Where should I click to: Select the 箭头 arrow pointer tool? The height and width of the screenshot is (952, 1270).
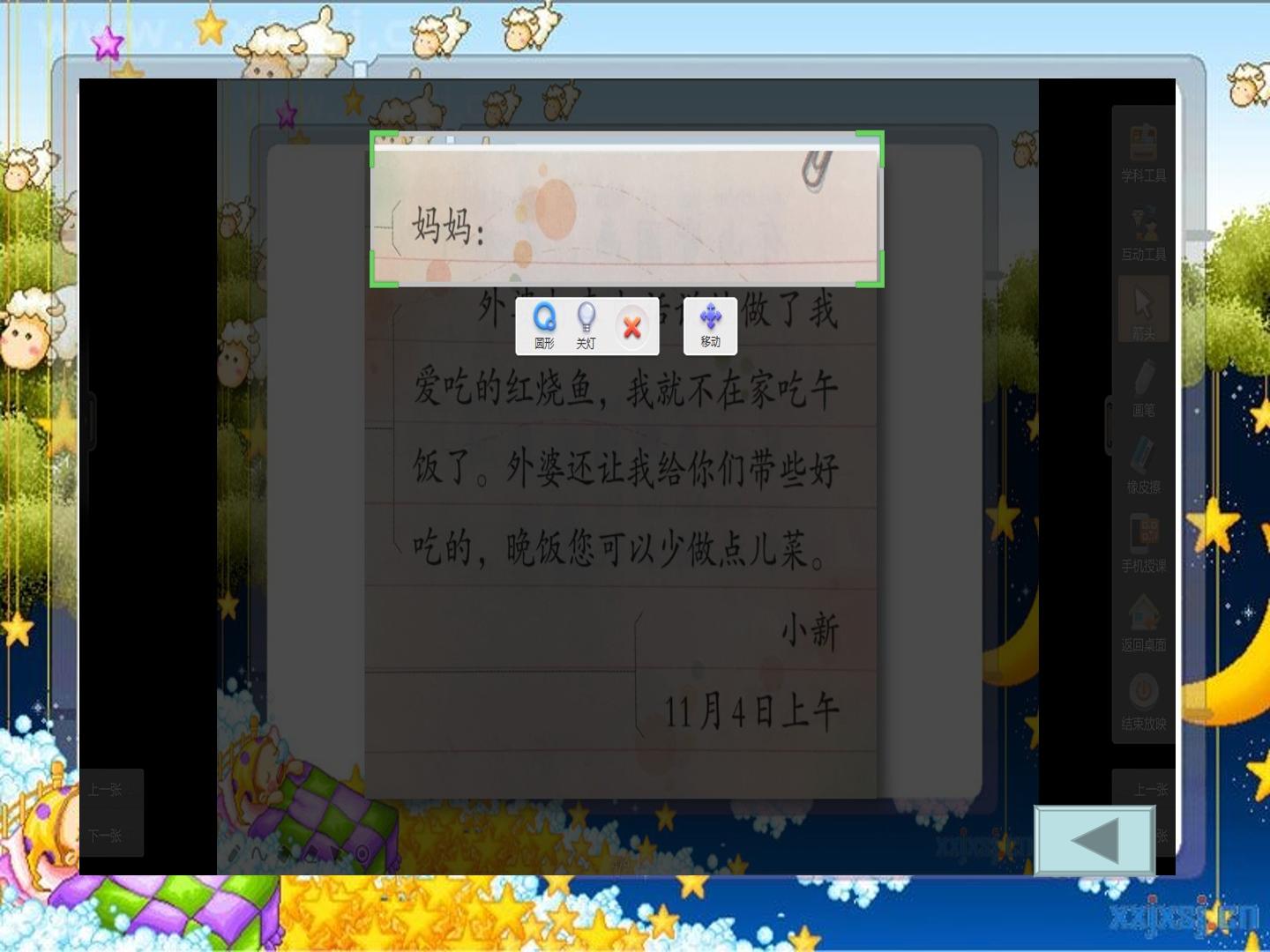(1143, 310)
